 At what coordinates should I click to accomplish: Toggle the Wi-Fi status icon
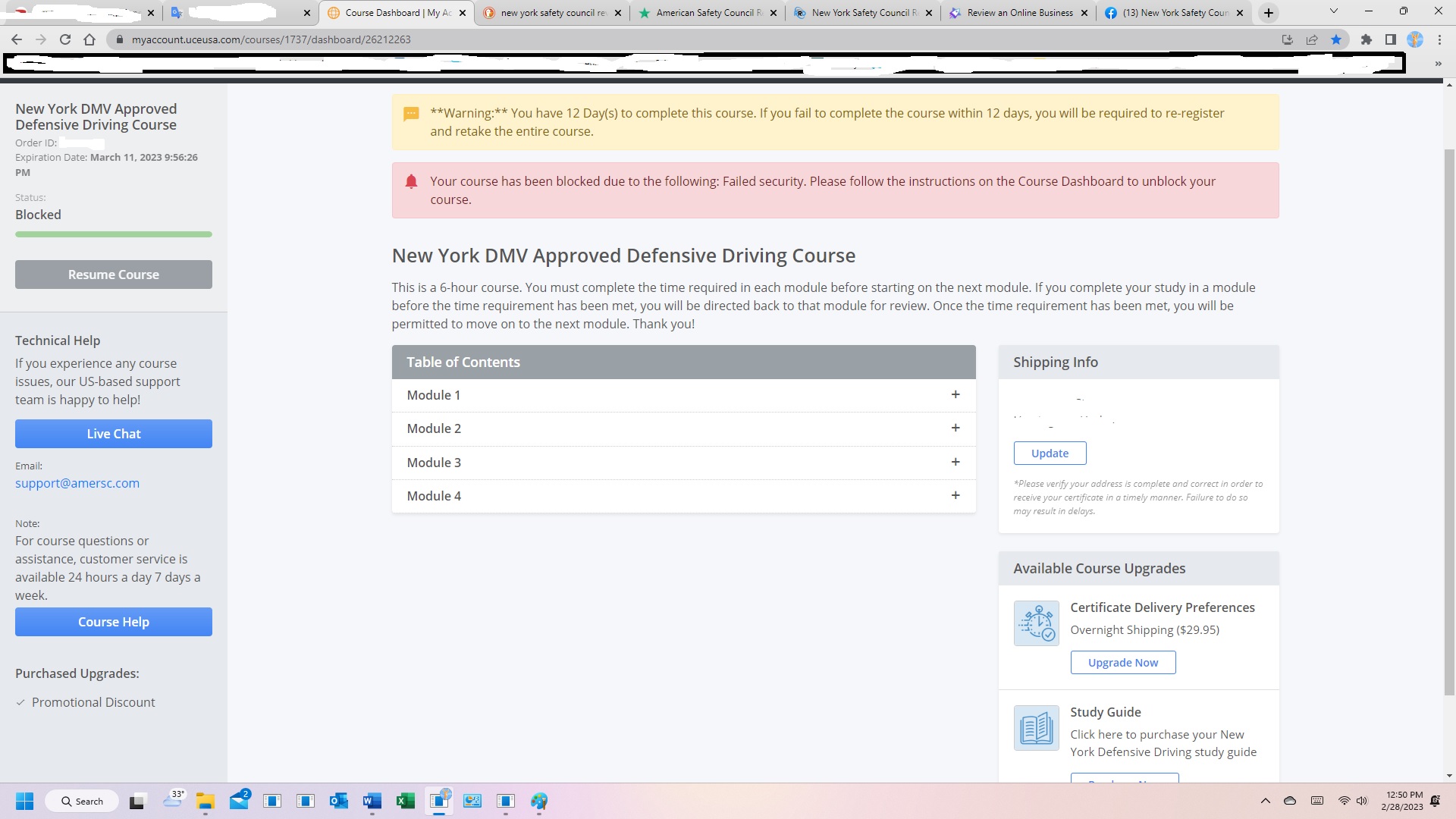1345,801
